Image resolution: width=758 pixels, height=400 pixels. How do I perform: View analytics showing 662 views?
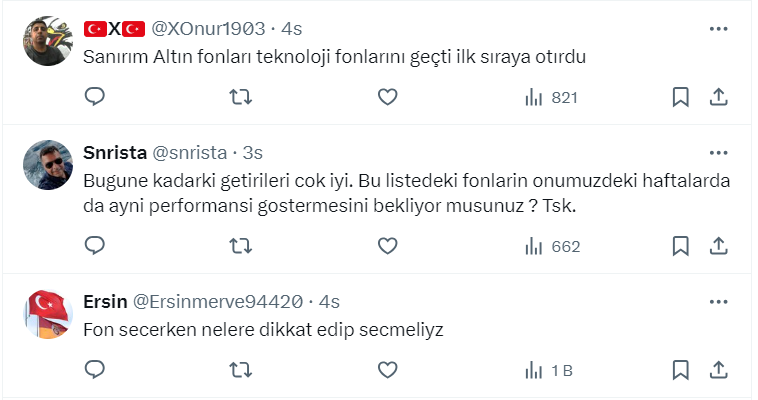point(551,246)
